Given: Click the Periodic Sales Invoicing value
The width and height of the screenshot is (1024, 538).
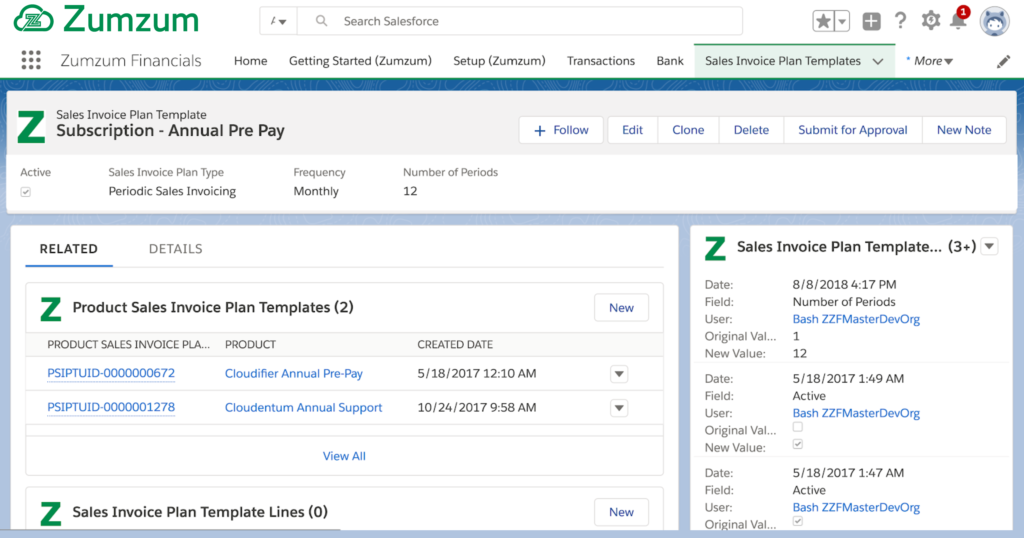Looking at the screenshot, I should pos(172,191).
